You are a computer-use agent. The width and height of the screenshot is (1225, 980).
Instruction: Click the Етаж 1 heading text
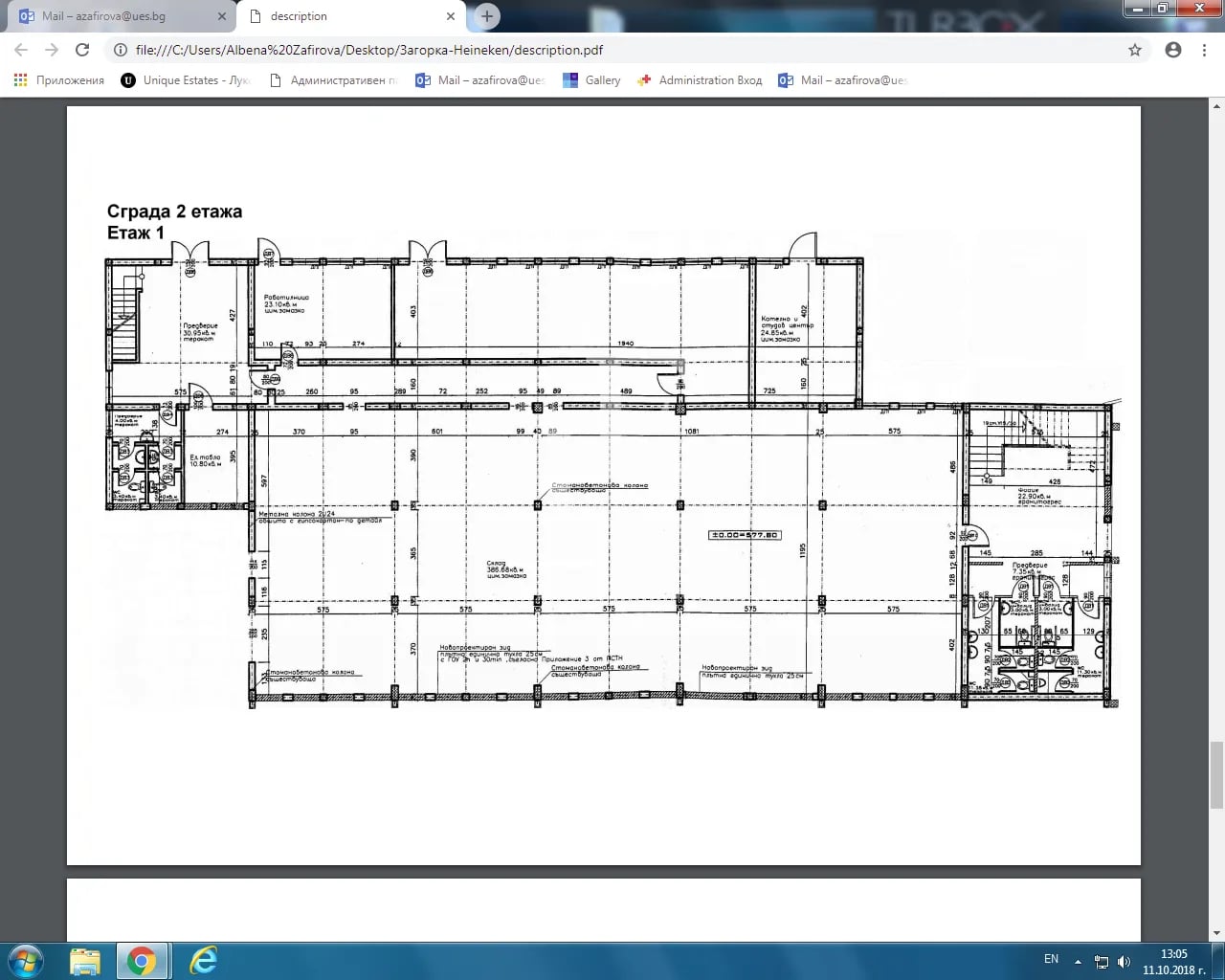(x=136, y=233)
